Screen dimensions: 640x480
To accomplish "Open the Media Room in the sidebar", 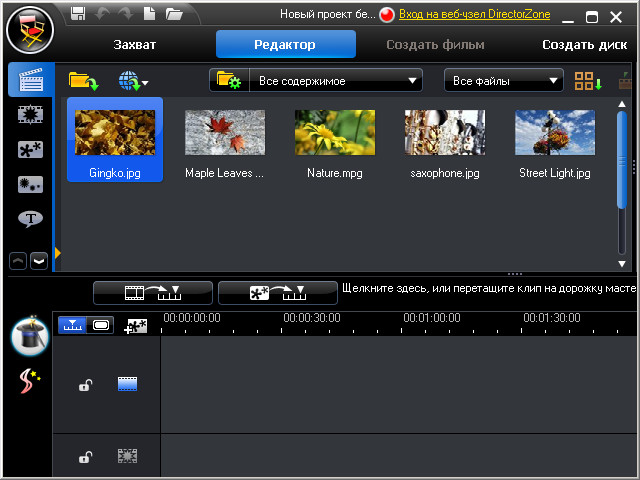I will pos(31,81).
